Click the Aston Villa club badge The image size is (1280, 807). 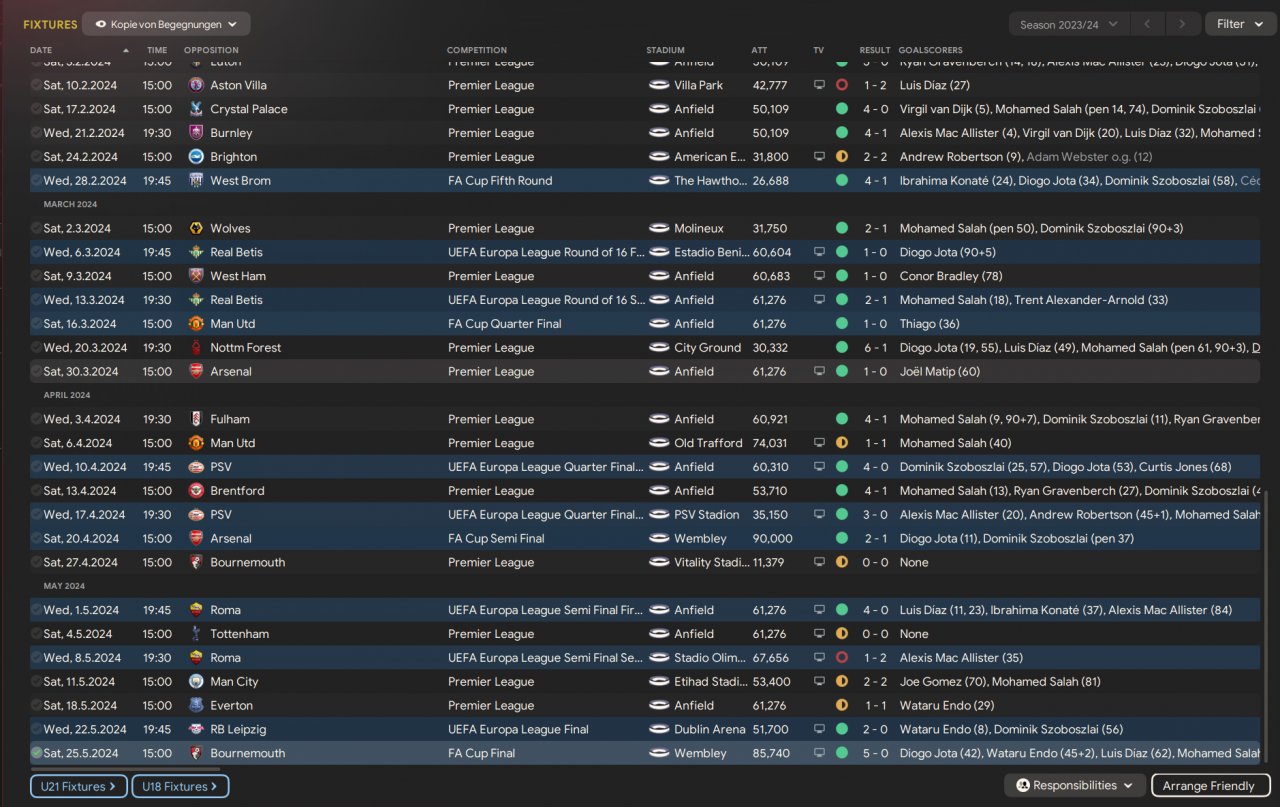pos(196,85)
